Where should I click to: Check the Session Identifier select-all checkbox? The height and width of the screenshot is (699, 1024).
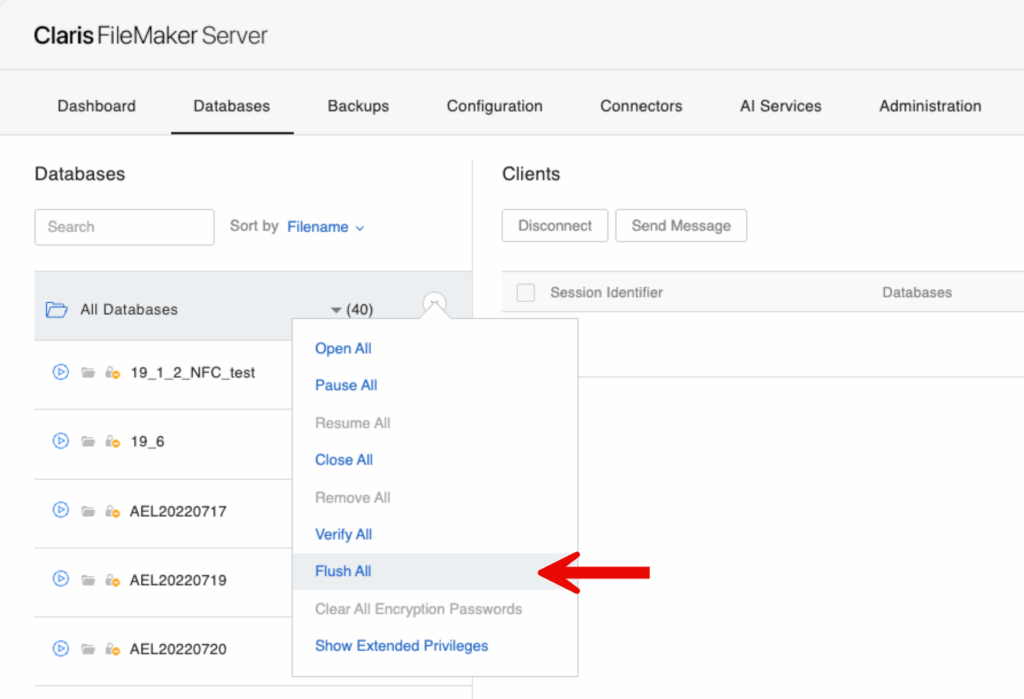tap(525, 292)
